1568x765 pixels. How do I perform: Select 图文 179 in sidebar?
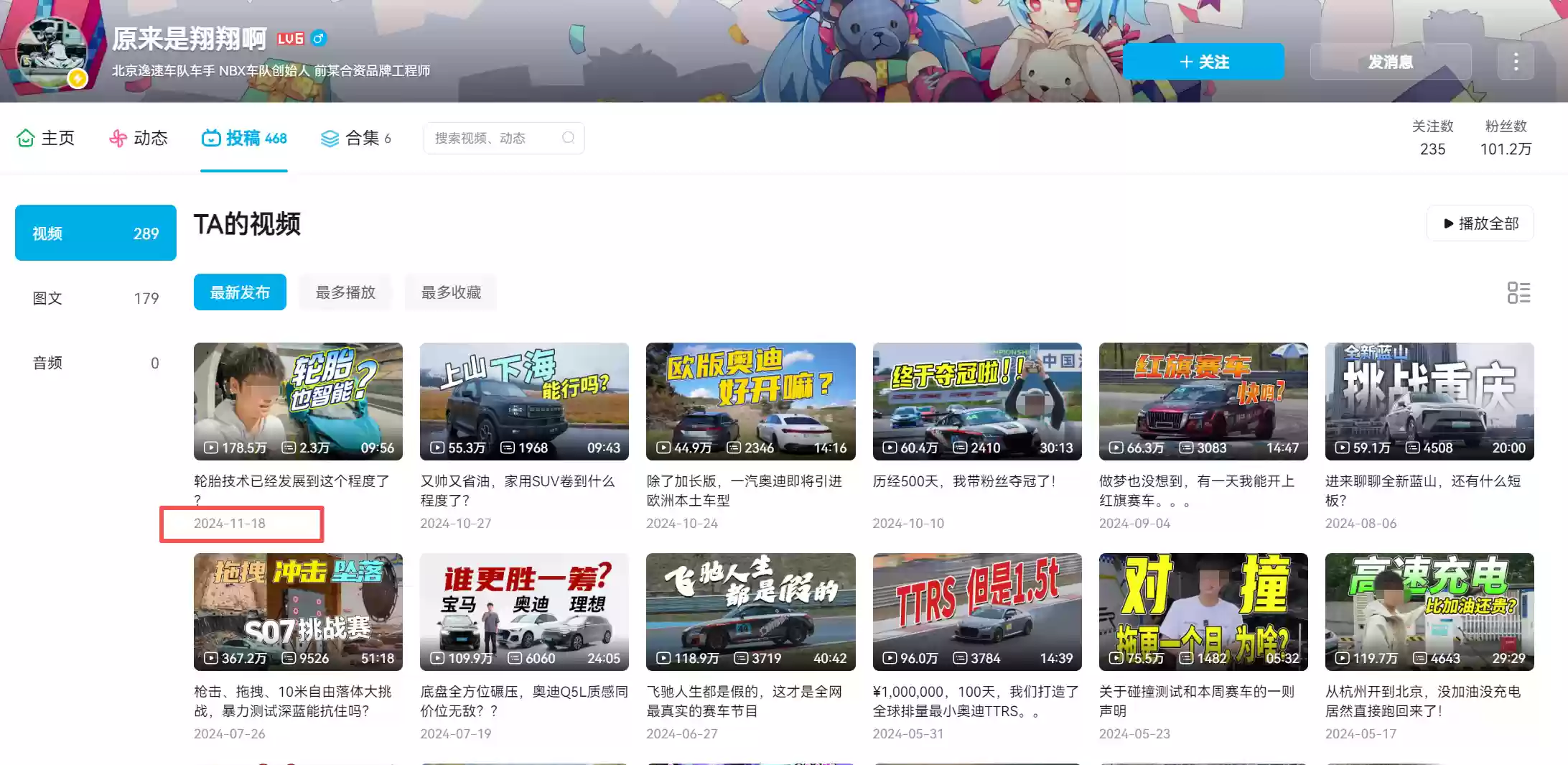click(95, 297)
